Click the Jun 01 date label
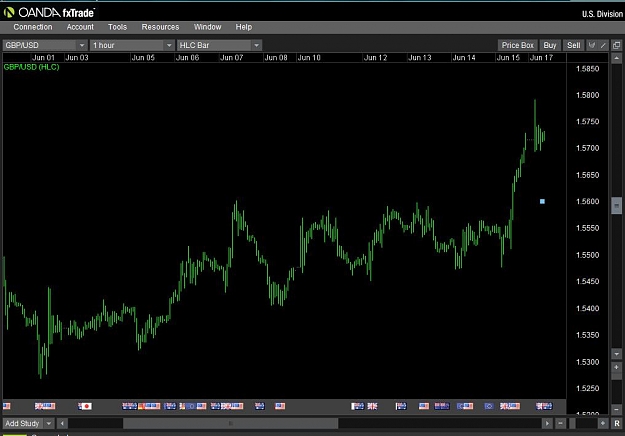This screenshot has height=436, width=625. [x=43, y=58]
